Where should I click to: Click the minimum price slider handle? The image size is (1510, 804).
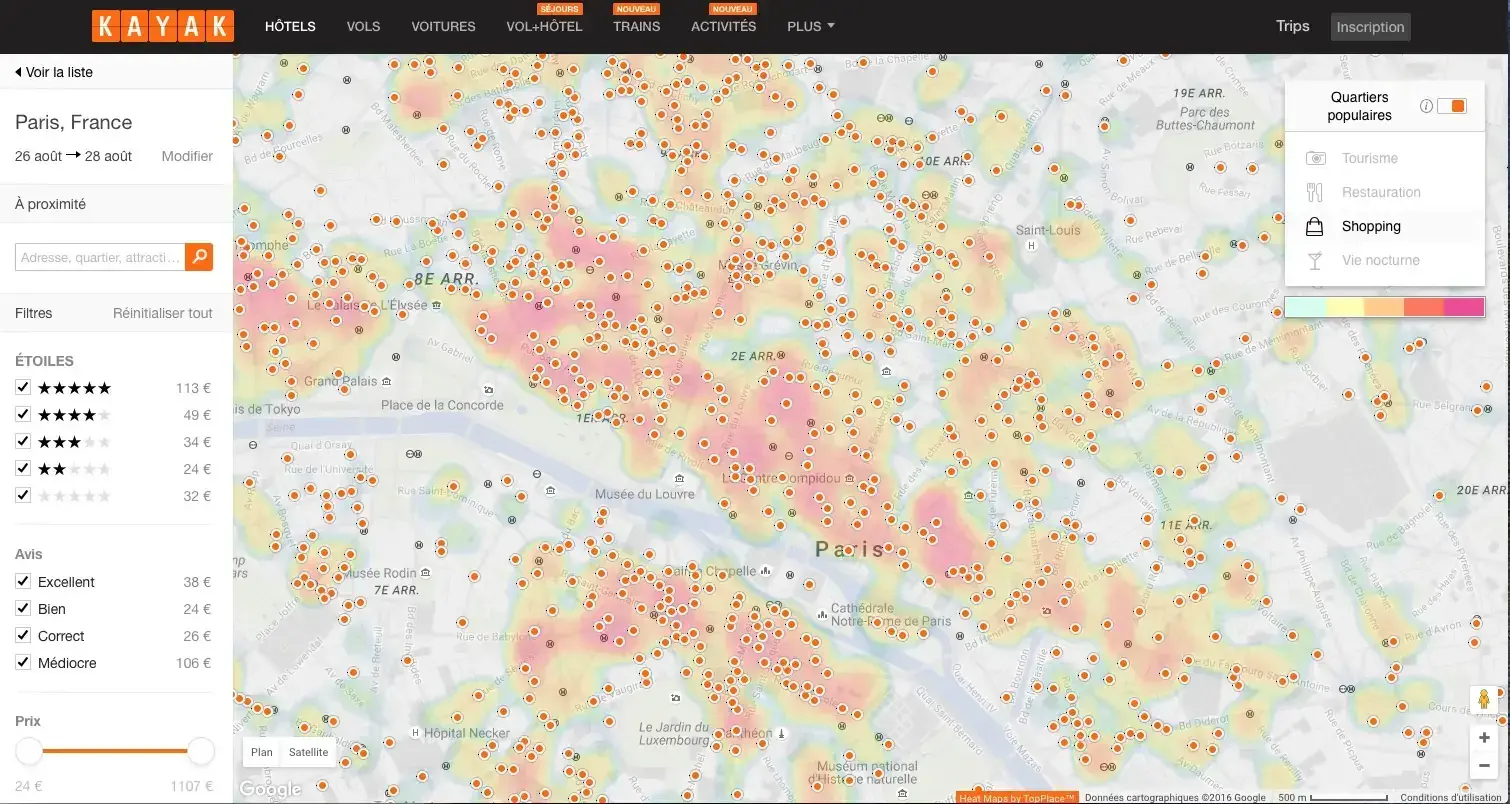(x=29, y=751)
